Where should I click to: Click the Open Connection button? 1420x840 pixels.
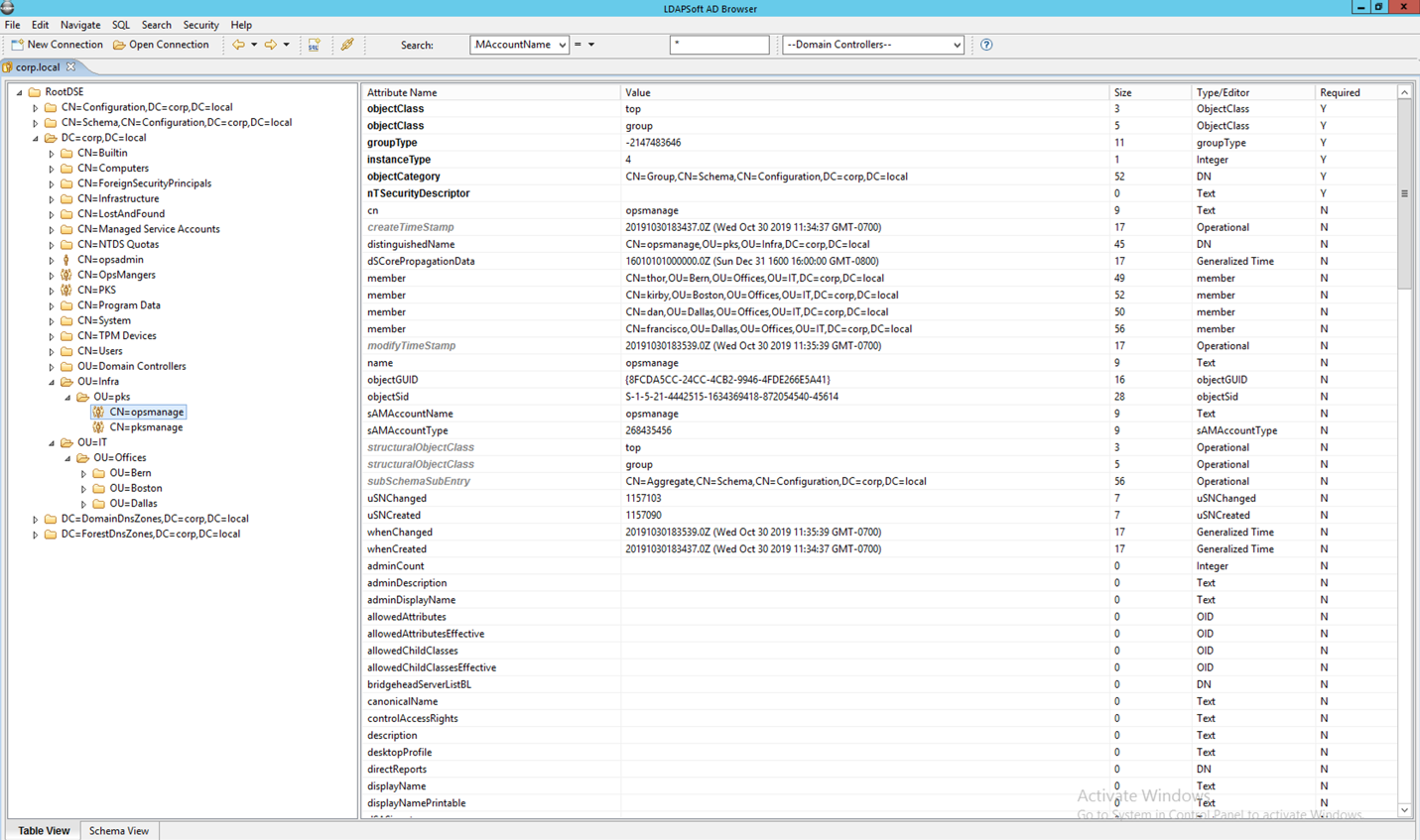pos(161,45)
